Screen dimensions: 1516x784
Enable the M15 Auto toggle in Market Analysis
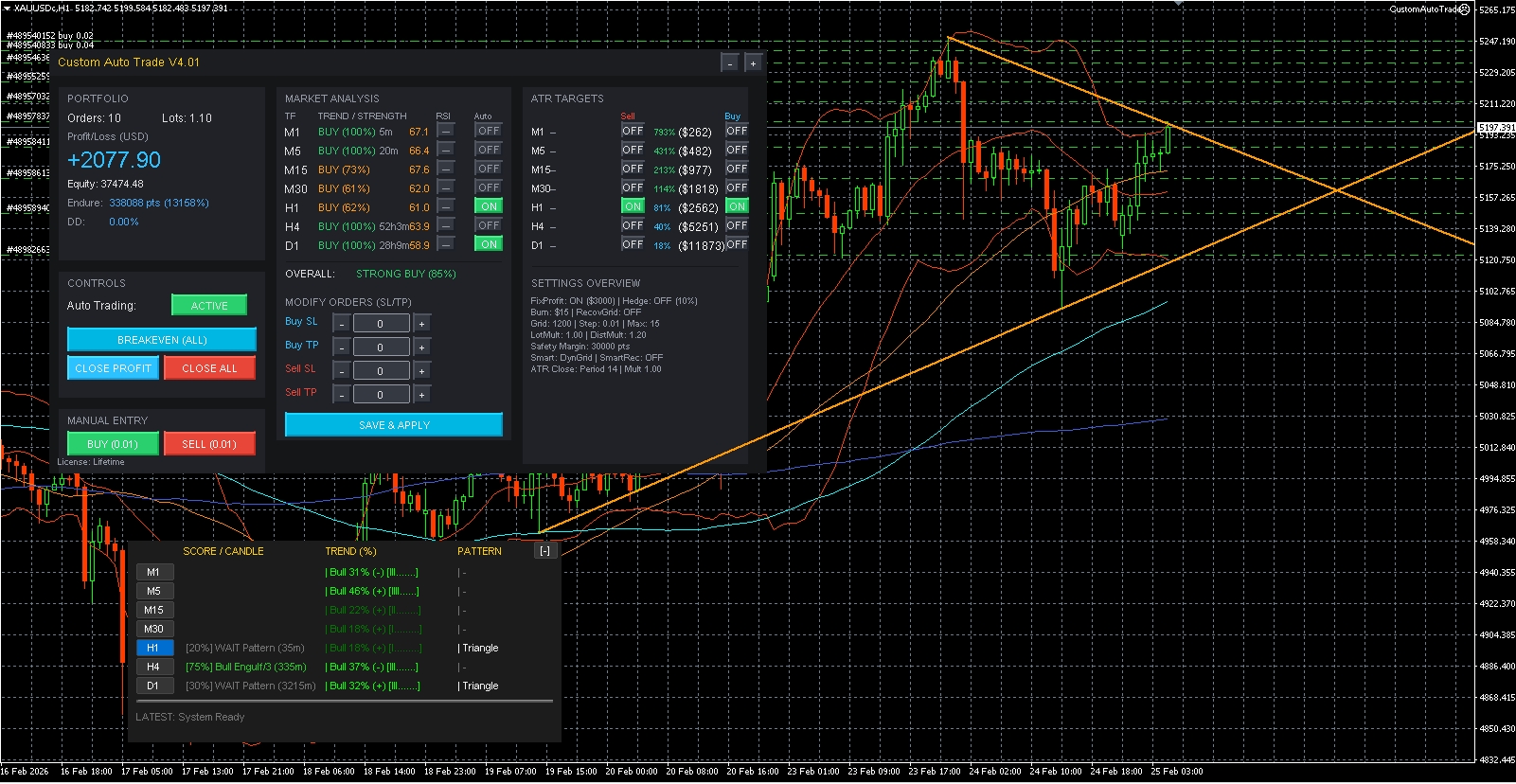click(x=489, y=169)
